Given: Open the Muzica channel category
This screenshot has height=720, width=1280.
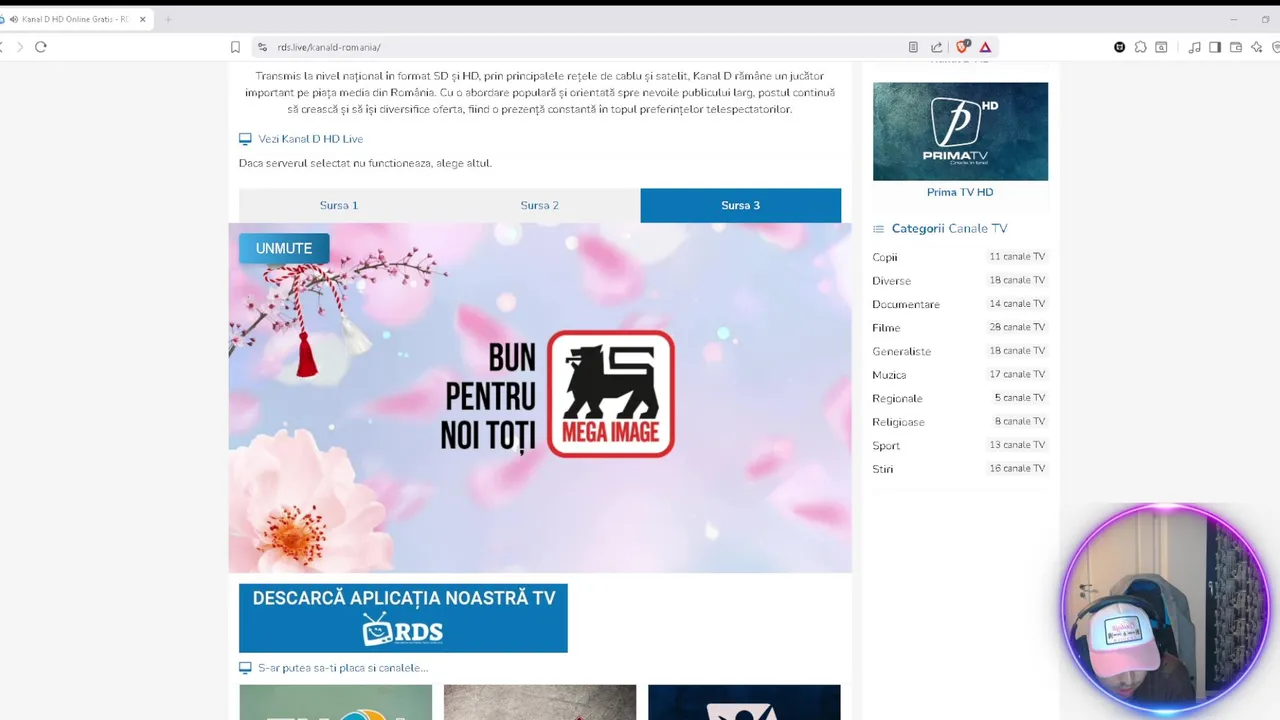Looking at the screenshot, I should (x=889, y=375).
